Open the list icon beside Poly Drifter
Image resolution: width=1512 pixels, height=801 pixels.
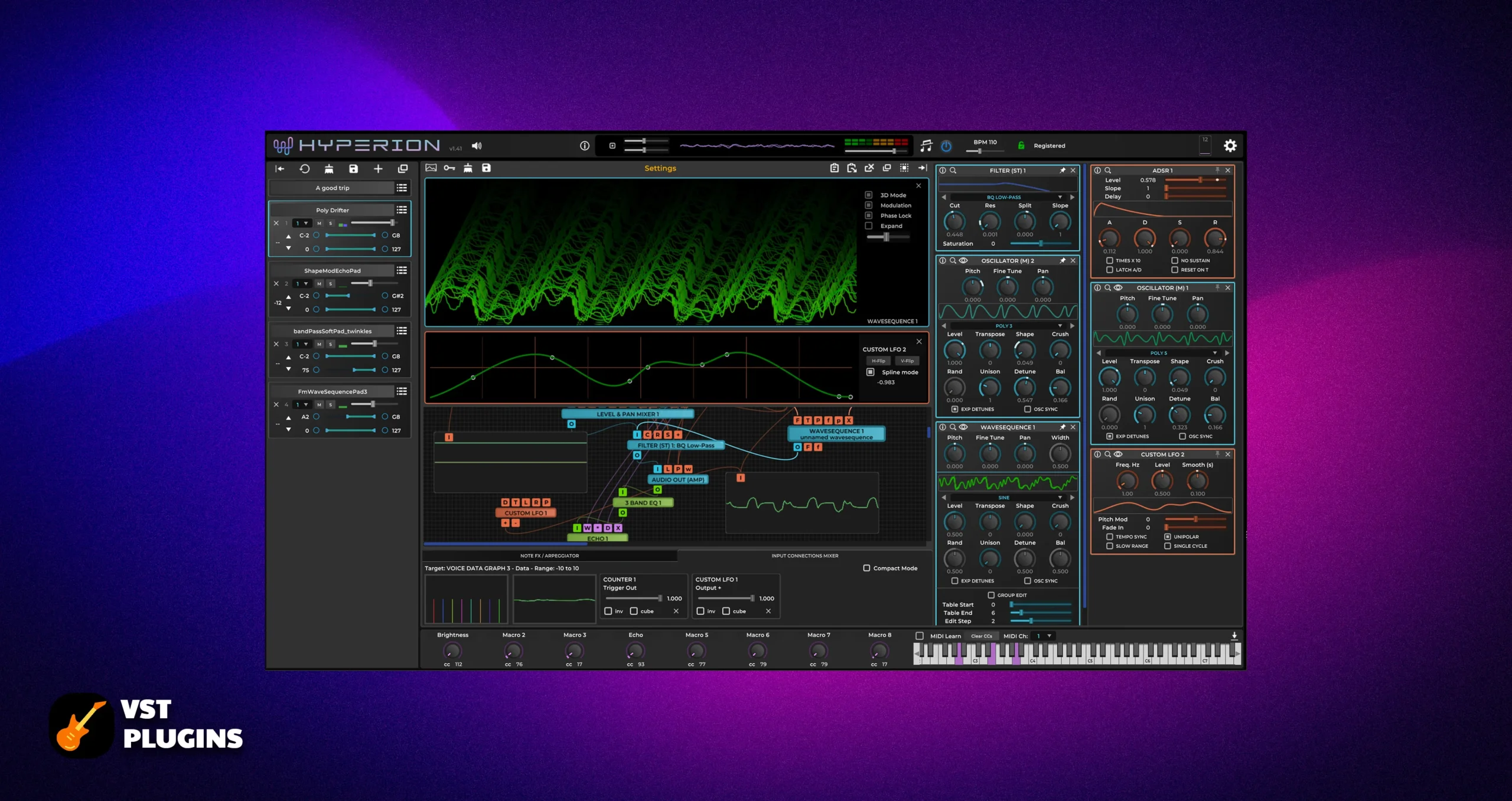pos(402,210)
